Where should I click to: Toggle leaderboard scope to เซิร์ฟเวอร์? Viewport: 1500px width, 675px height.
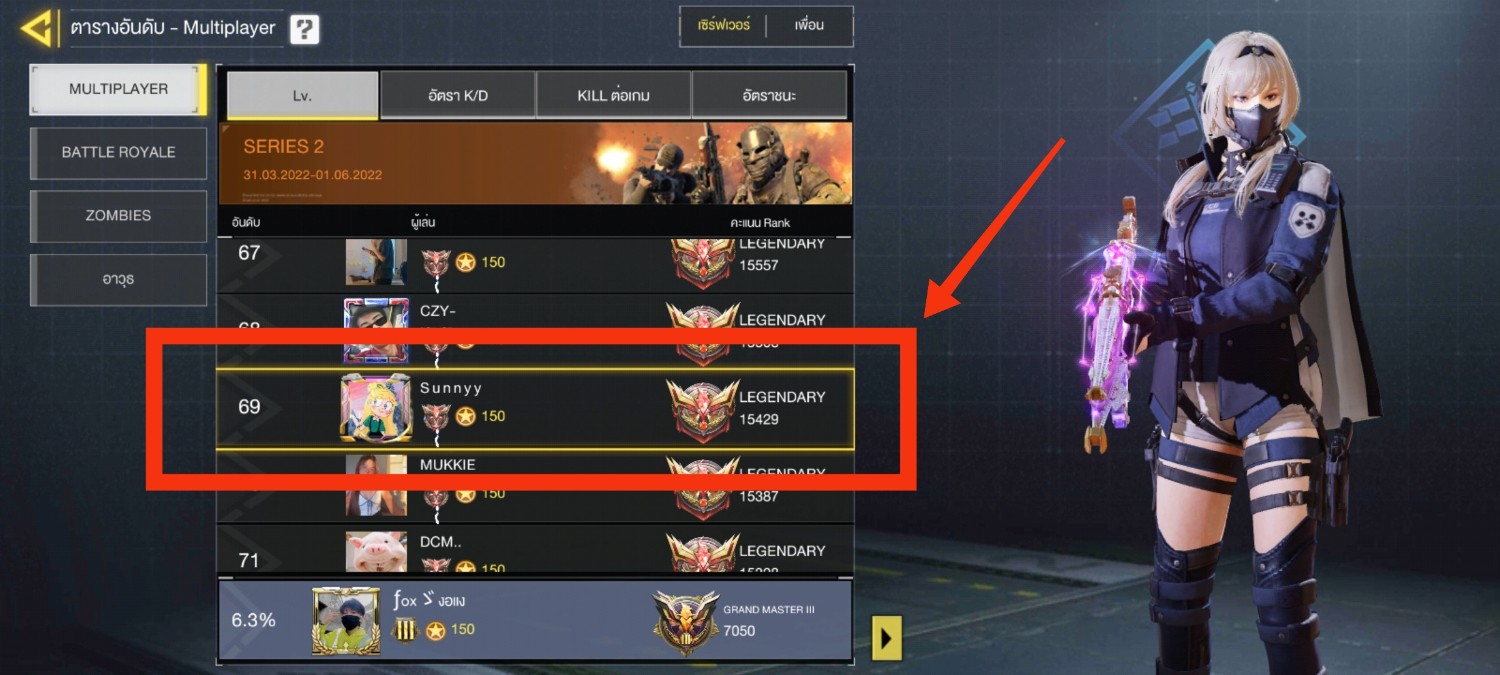(723, 25)
